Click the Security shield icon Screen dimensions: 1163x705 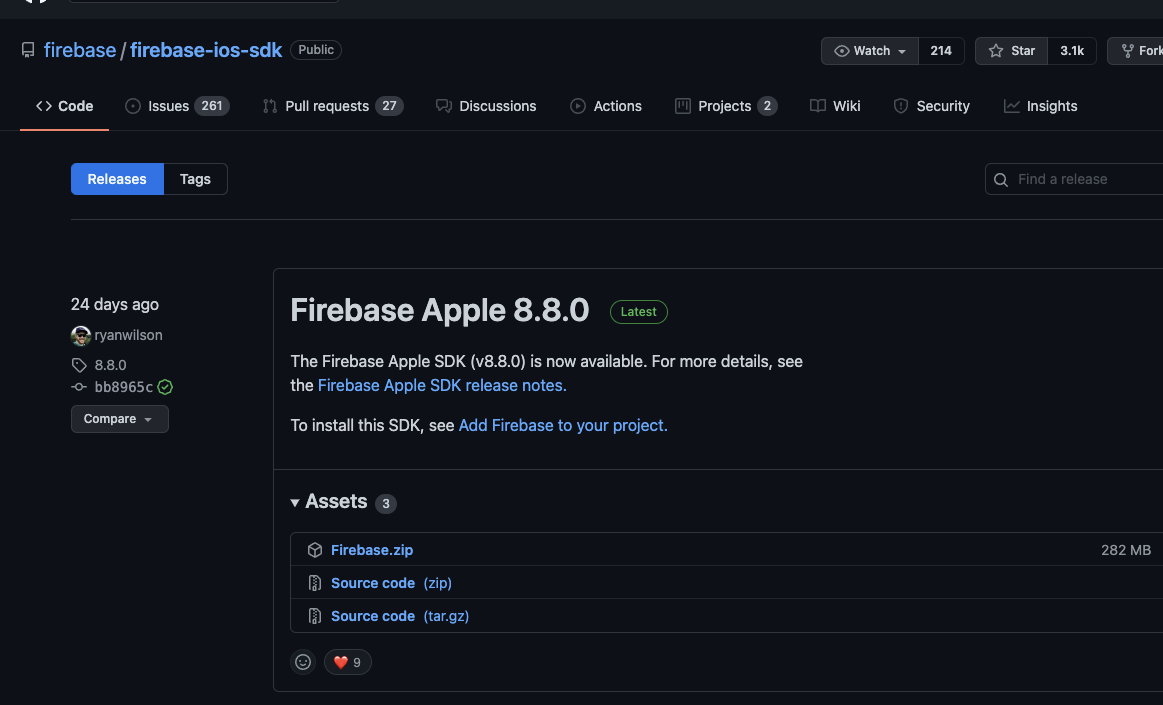click(901, 105)
